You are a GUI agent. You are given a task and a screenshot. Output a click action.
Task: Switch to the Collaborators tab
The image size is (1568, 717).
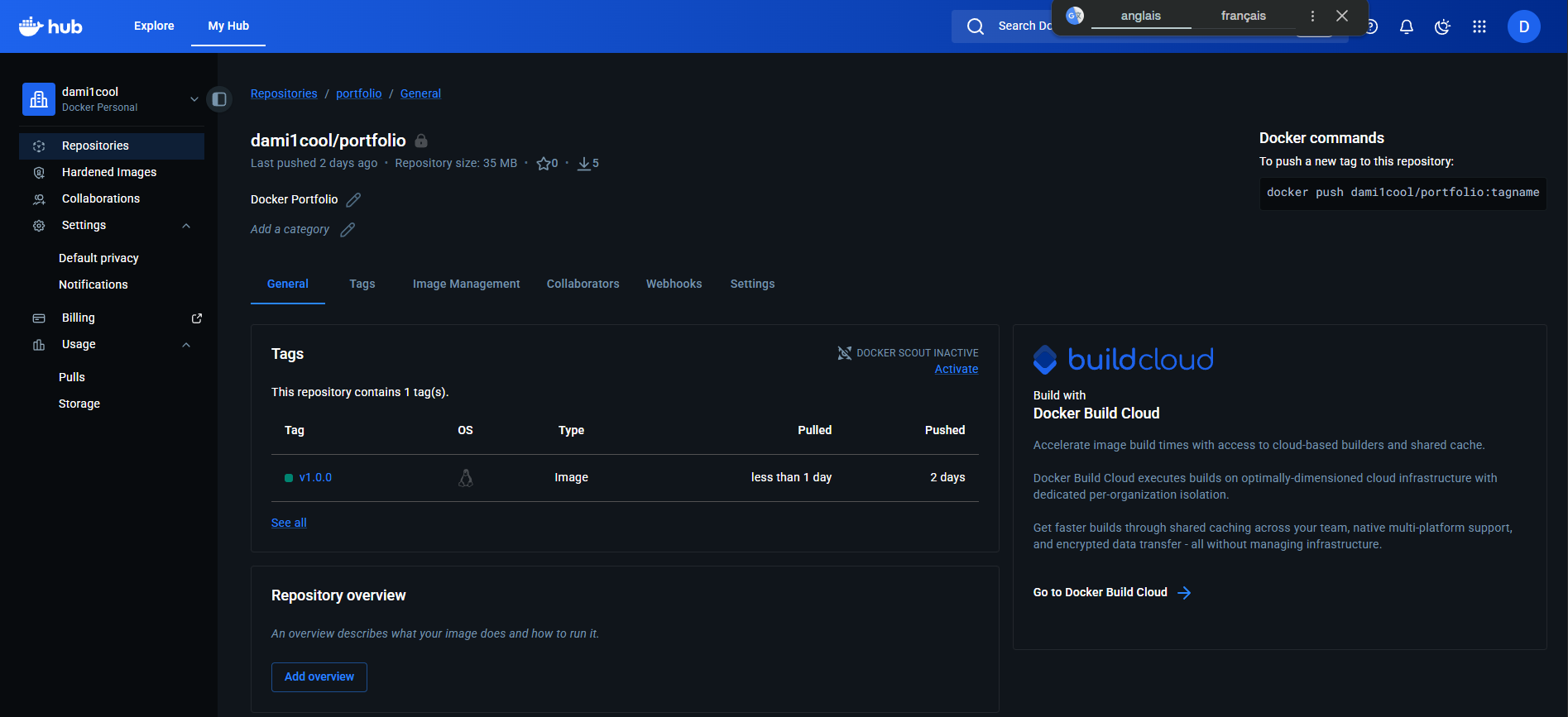(x=583, y=284)
